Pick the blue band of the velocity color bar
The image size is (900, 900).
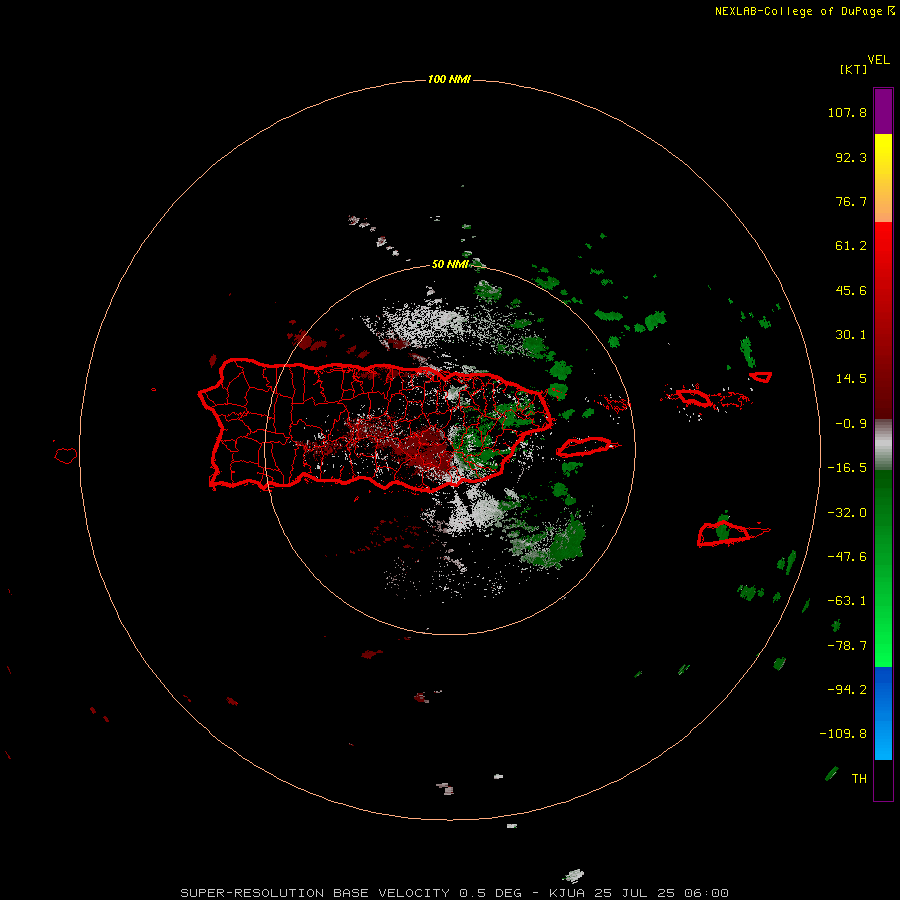(883, 713)
